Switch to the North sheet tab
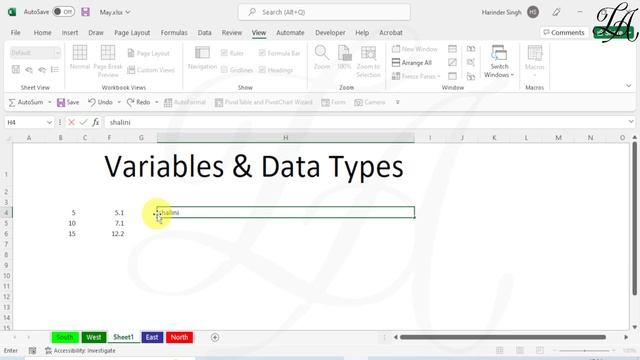The width and height of the screenshot is (640, 360). tap(179, 338)
